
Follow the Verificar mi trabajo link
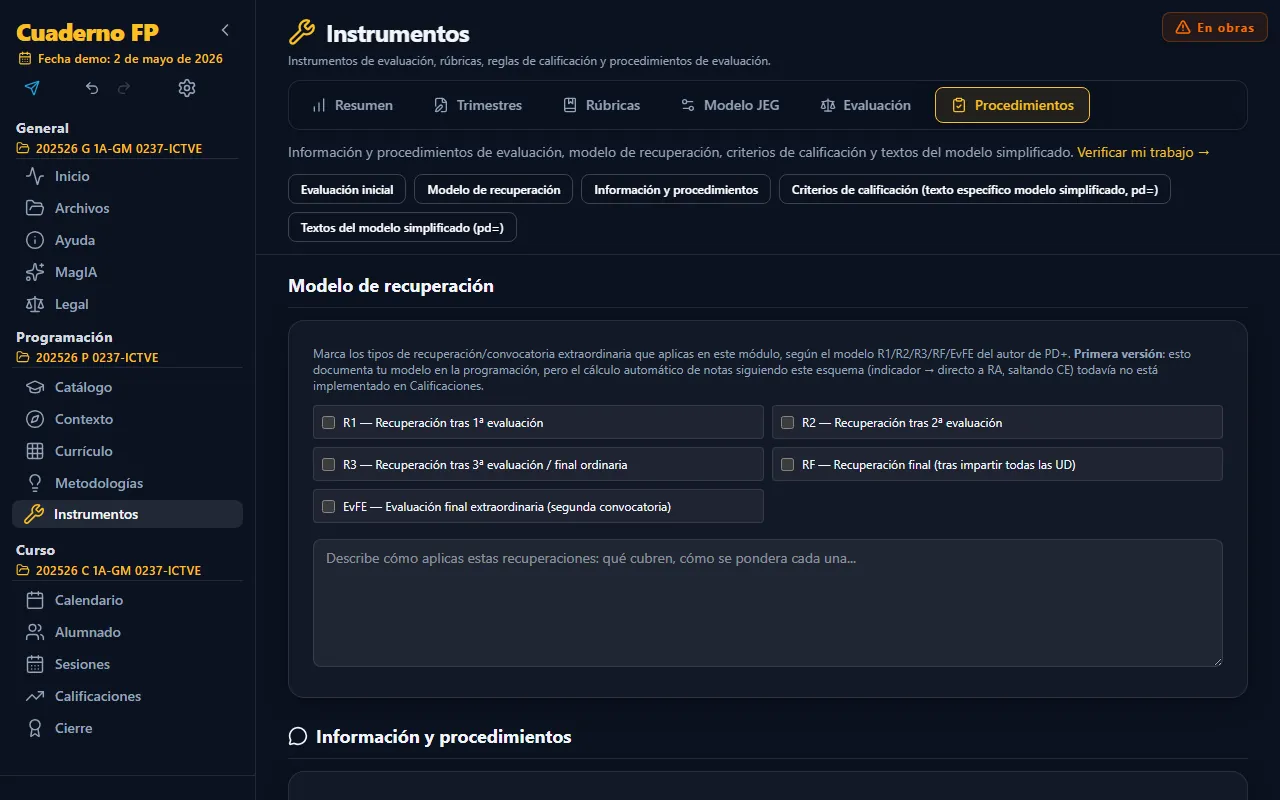1143,153
